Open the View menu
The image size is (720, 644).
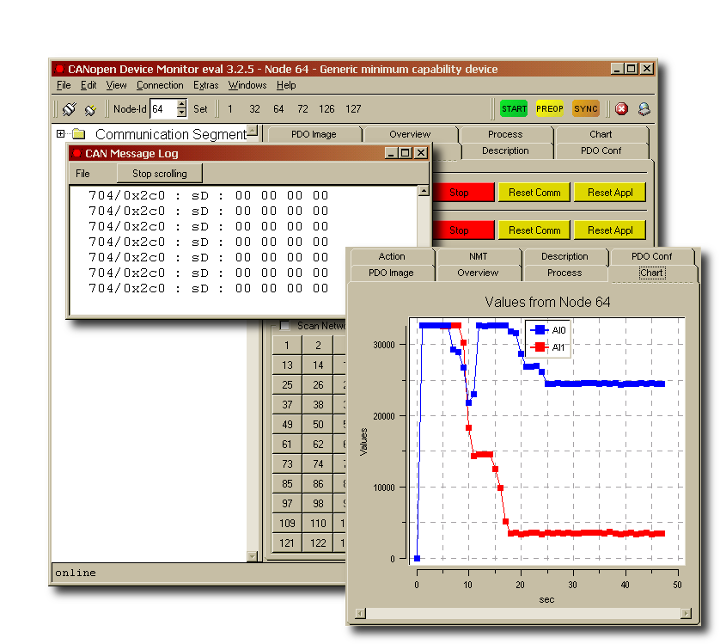pos(116,85)
